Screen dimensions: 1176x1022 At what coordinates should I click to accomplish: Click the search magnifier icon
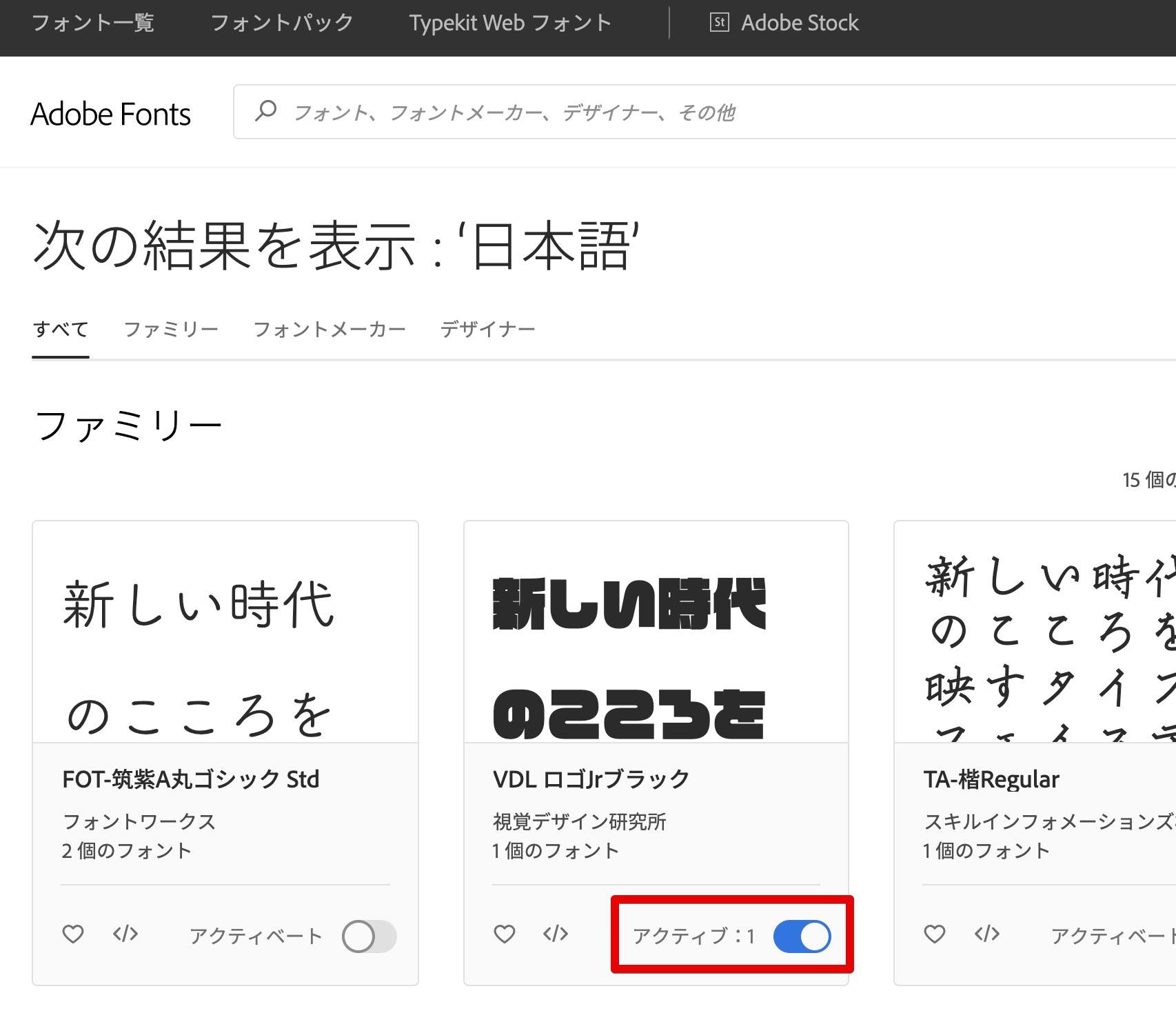coord(266,111)
